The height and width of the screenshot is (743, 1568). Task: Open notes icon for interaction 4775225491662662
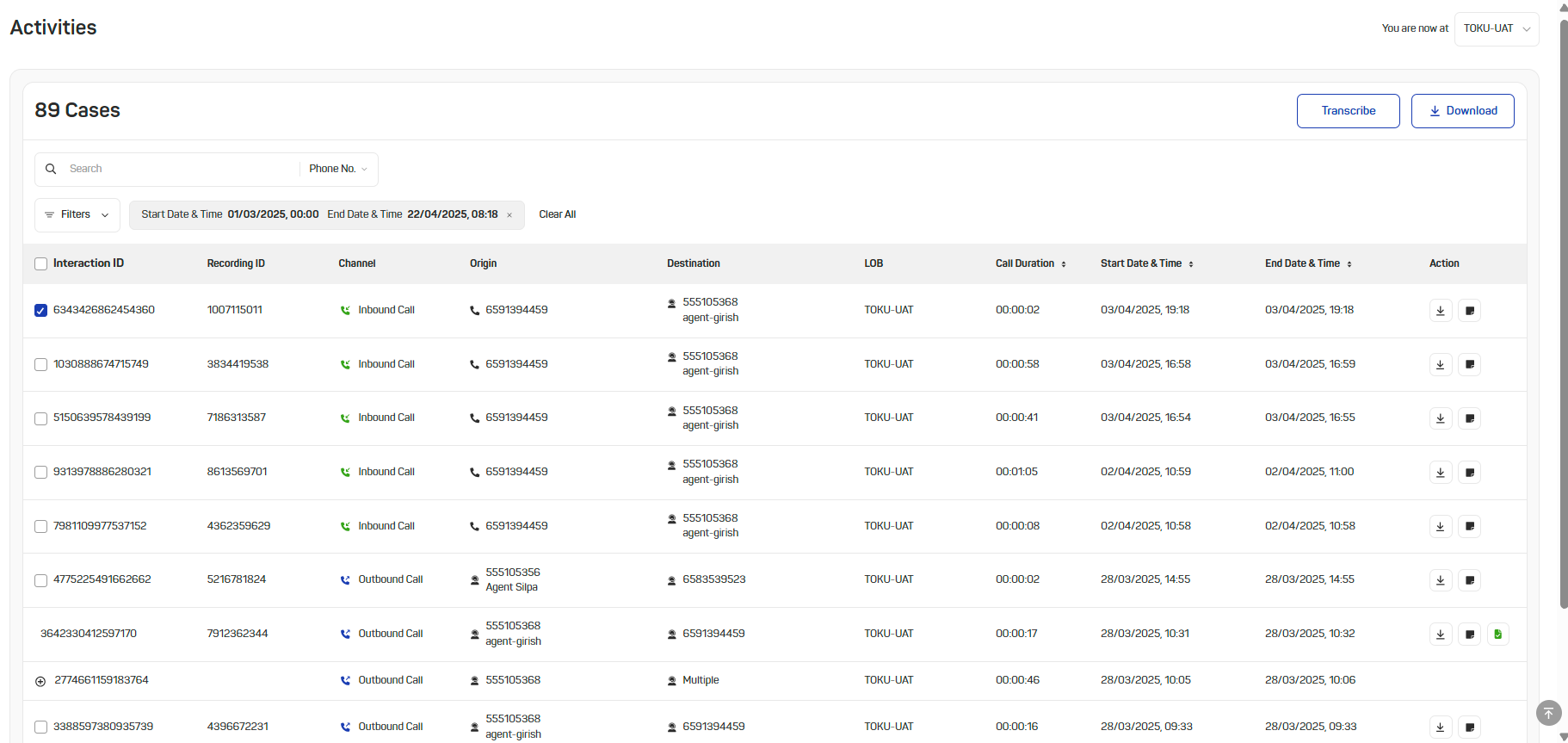[x=1470, y=580]
